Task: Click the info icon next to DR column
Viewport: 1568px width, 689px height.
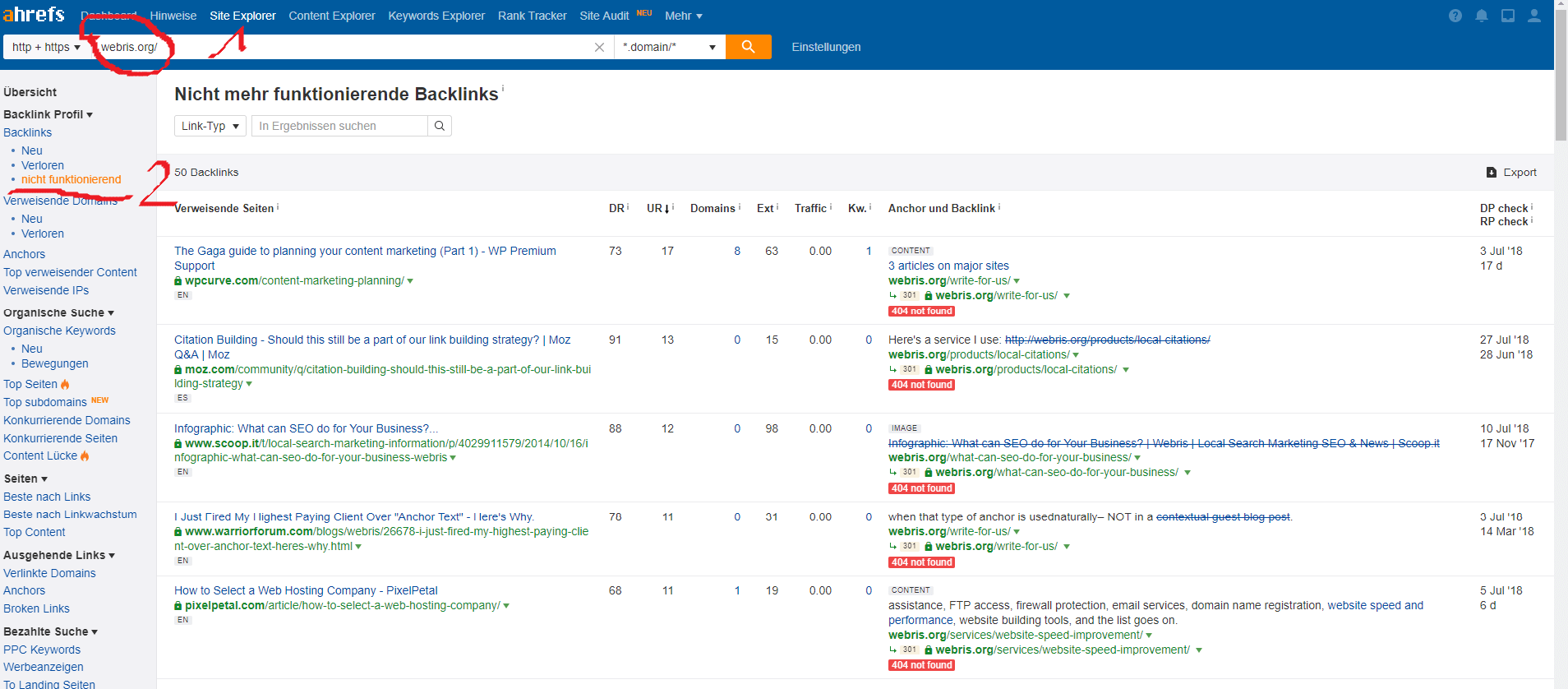Action: pos(629,206)
